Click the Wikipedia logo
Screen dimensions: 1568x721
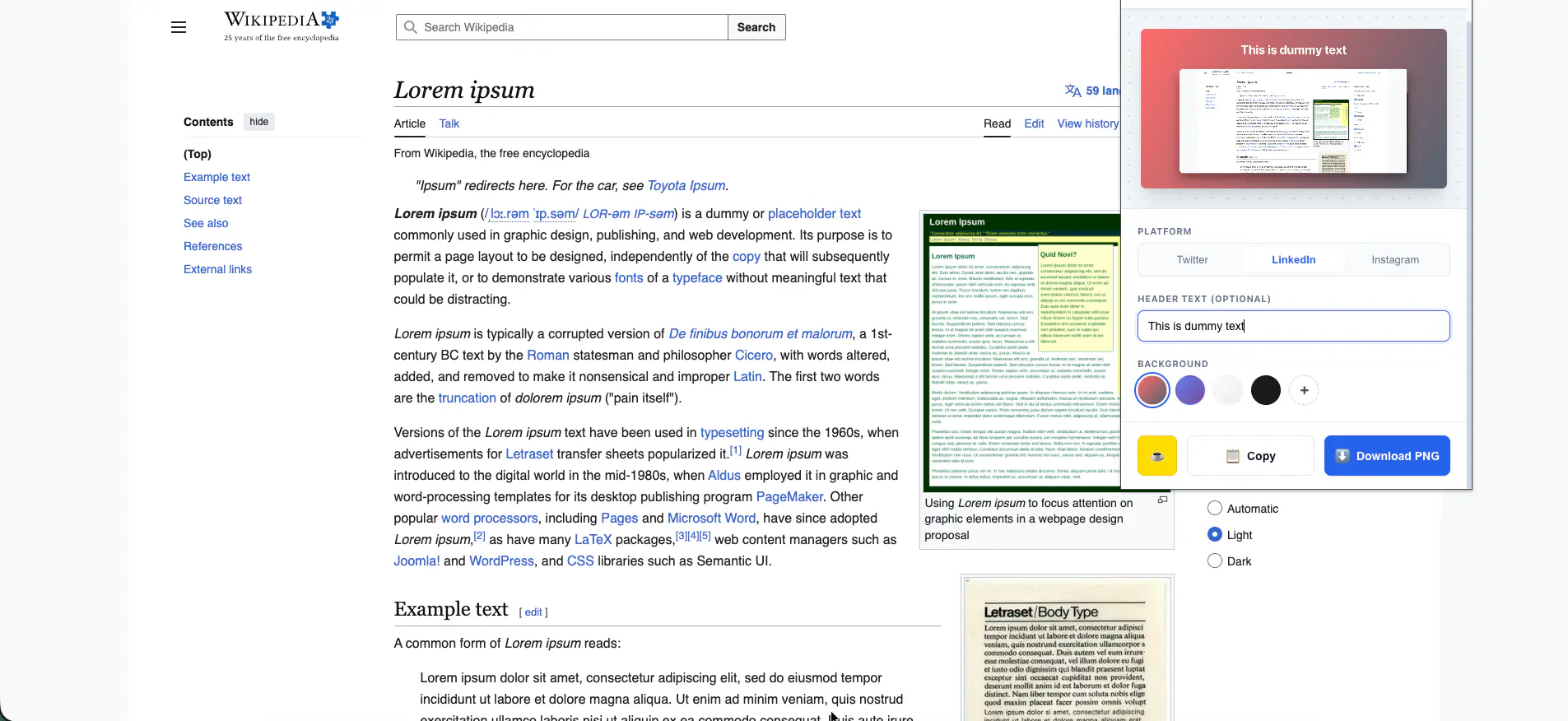coord(281,26)
